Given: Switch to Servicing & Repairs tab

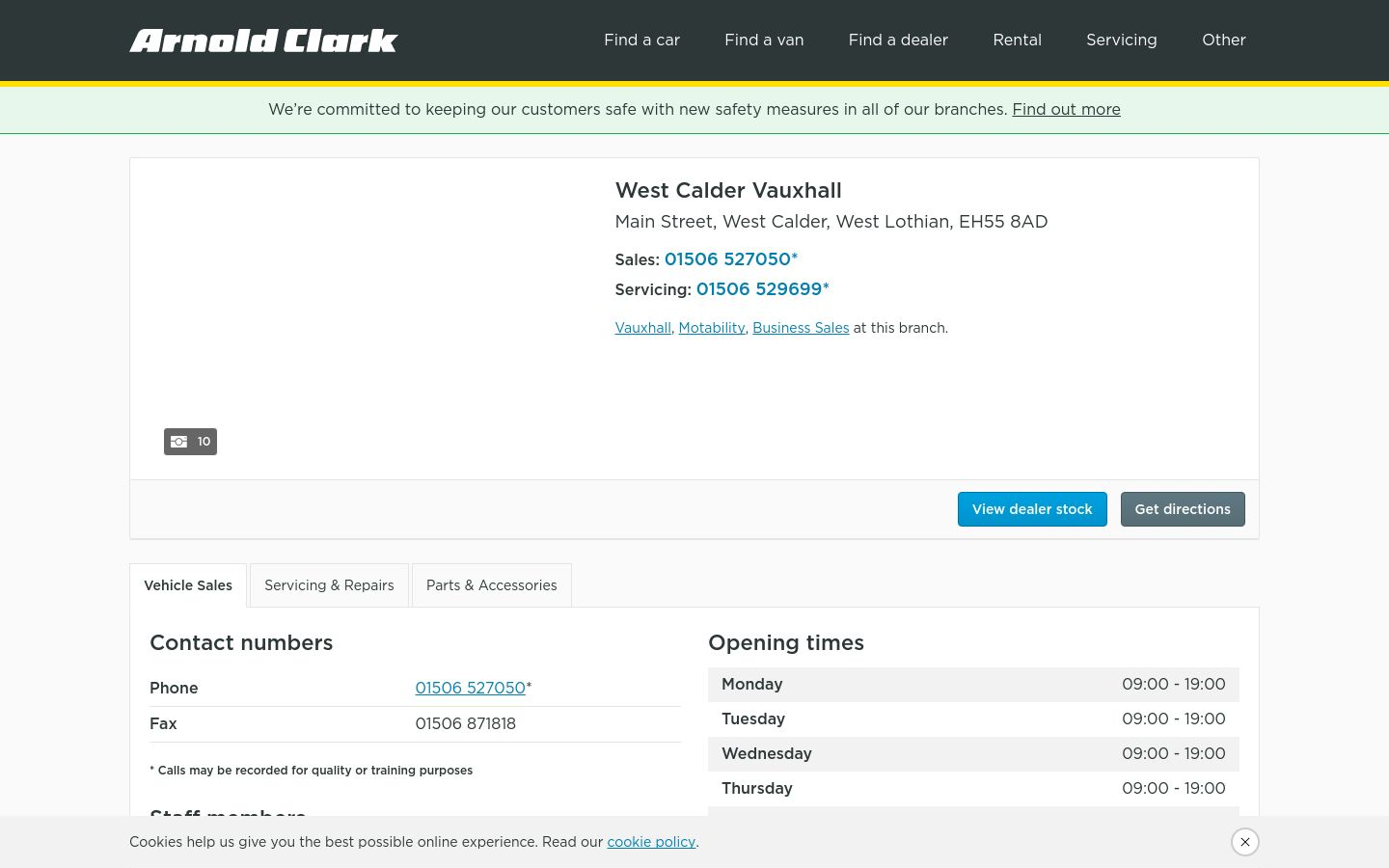Looking at the screenshot, I should (x=329, y=585).
